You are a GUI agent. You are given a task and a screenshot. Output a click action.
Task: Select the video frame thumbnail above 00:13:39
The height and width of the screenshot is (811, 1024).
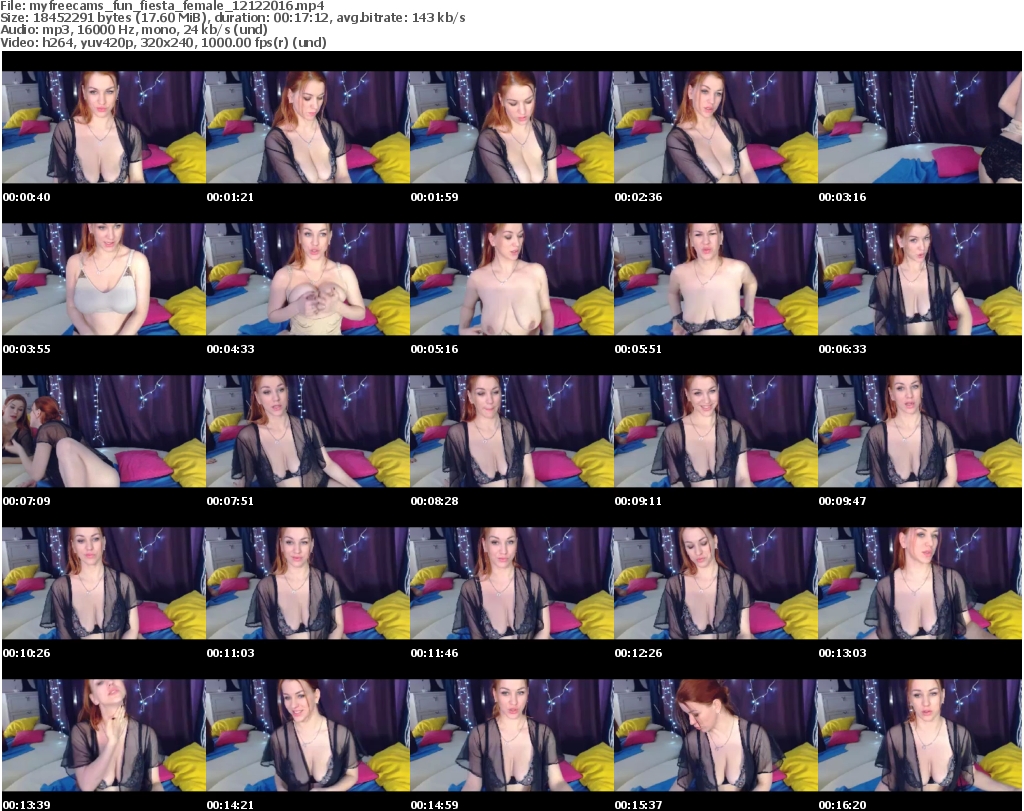coord(104,735)
